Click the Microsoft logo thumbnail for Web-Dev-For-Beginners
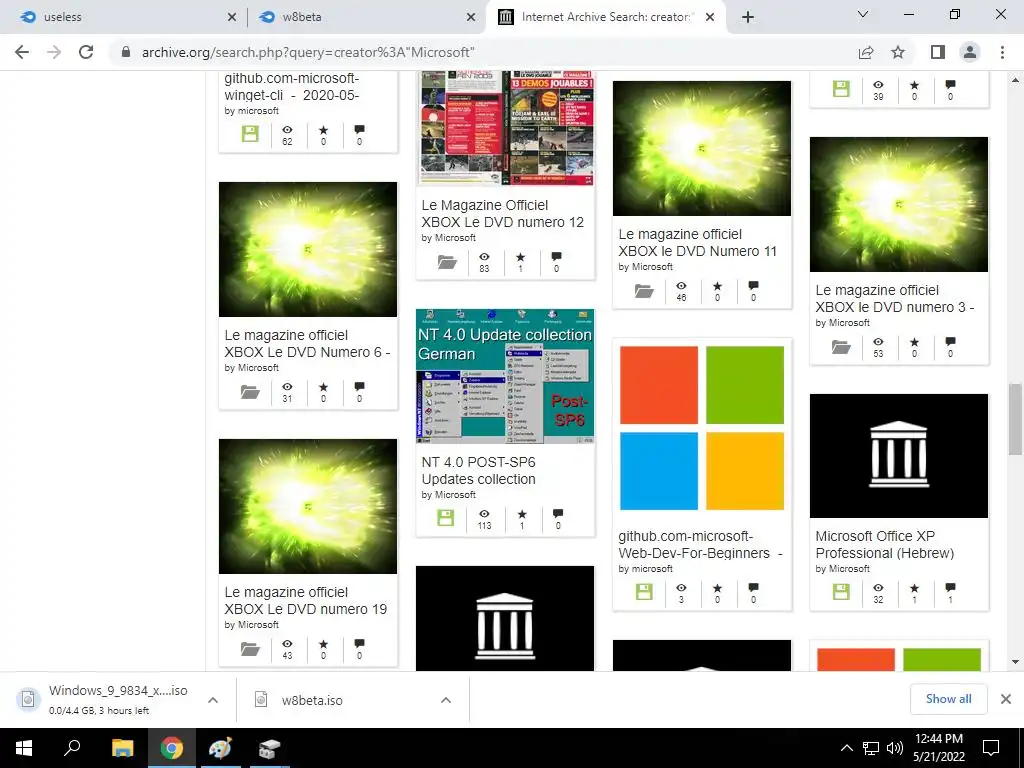The height and width of the screenshot is (768, 1024). (702, 428)
